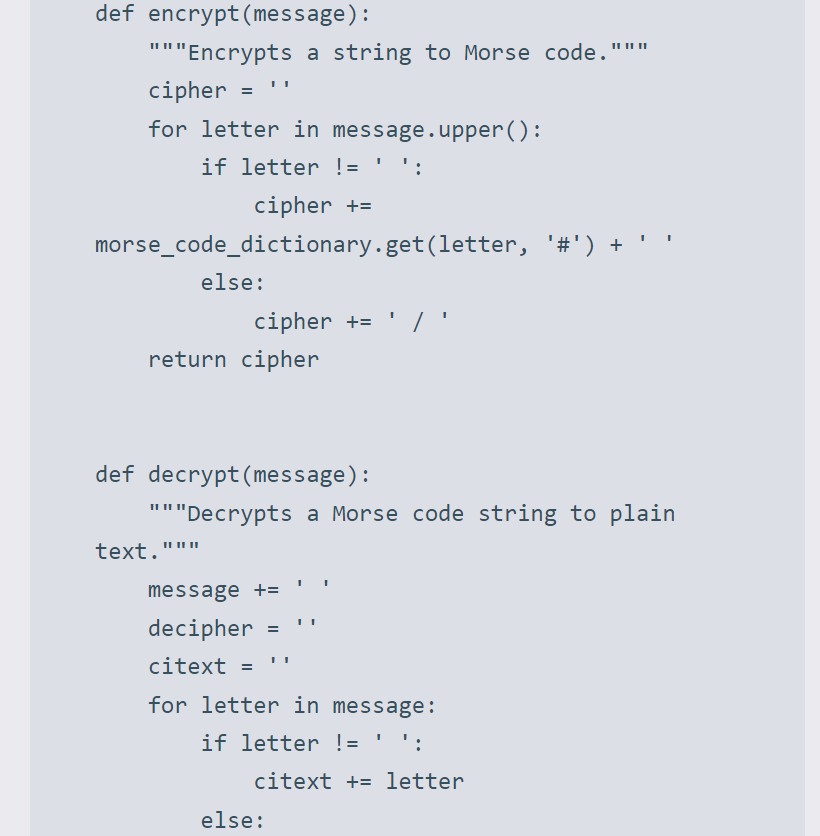Click the for letter in message: line
Image resolution: width=820 pixels, height=836 pixels.
(292, 706)
